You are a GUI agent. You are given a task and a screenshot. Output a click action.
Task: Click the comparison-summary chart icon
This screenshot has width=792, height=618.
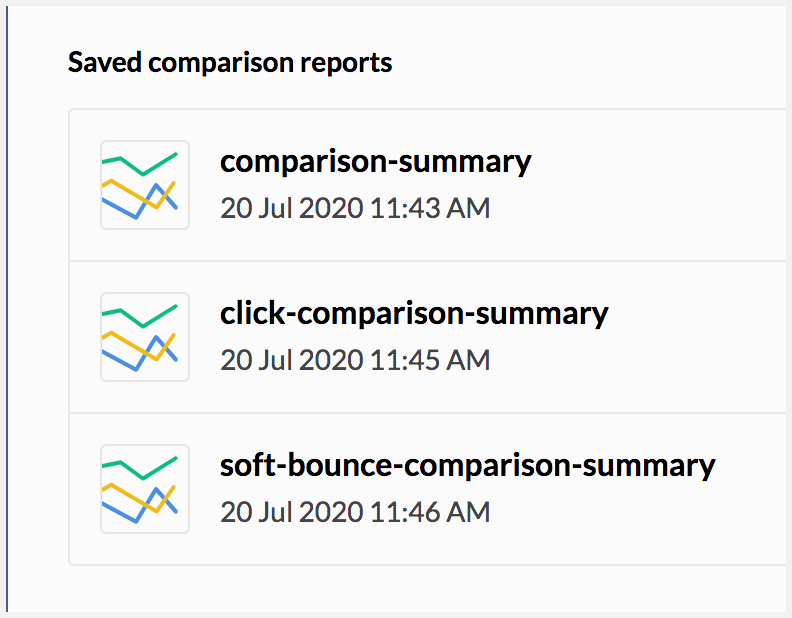(x=145, y=185)
